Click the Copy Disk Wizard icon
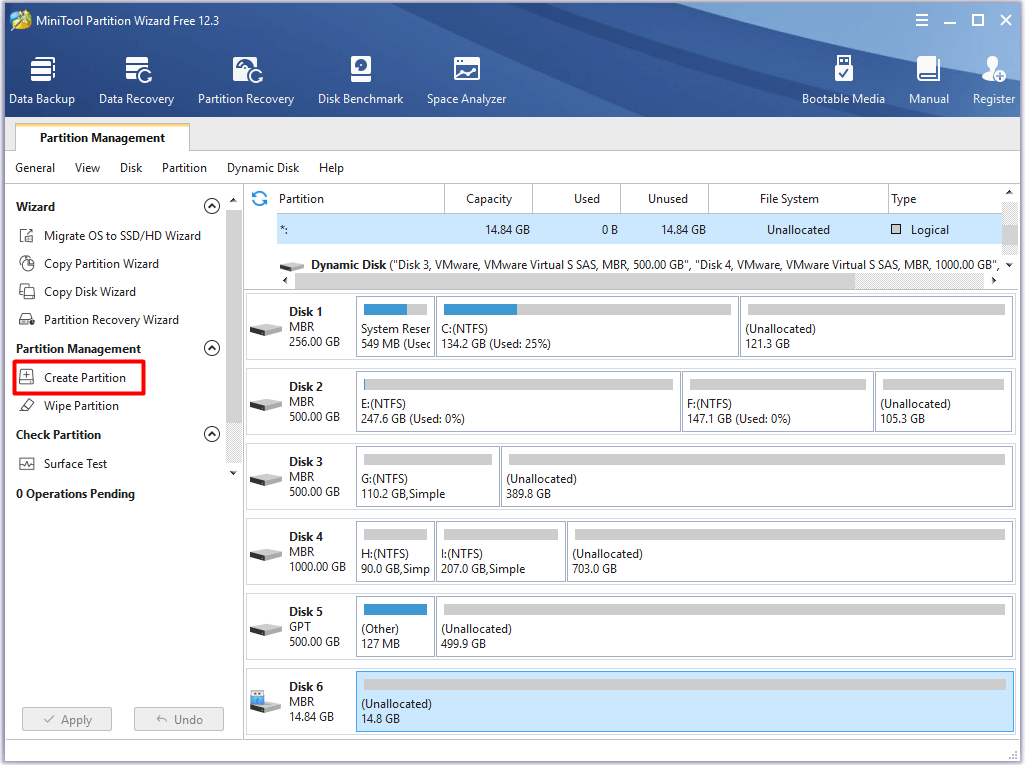This screenshot has width=1025, height=765. pyautogui.click(x=26, y=292)
